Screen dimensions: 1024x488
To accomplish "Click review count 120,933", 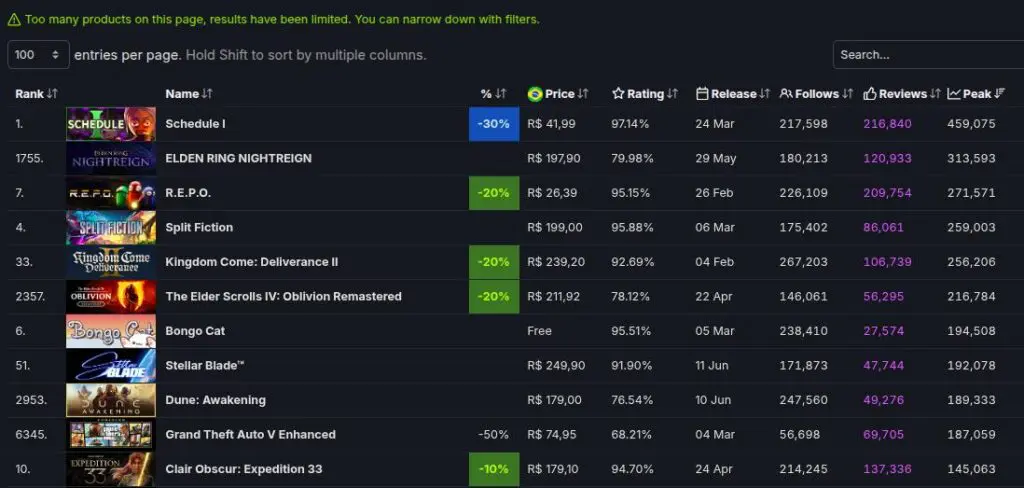I will (x=887, y=159).
